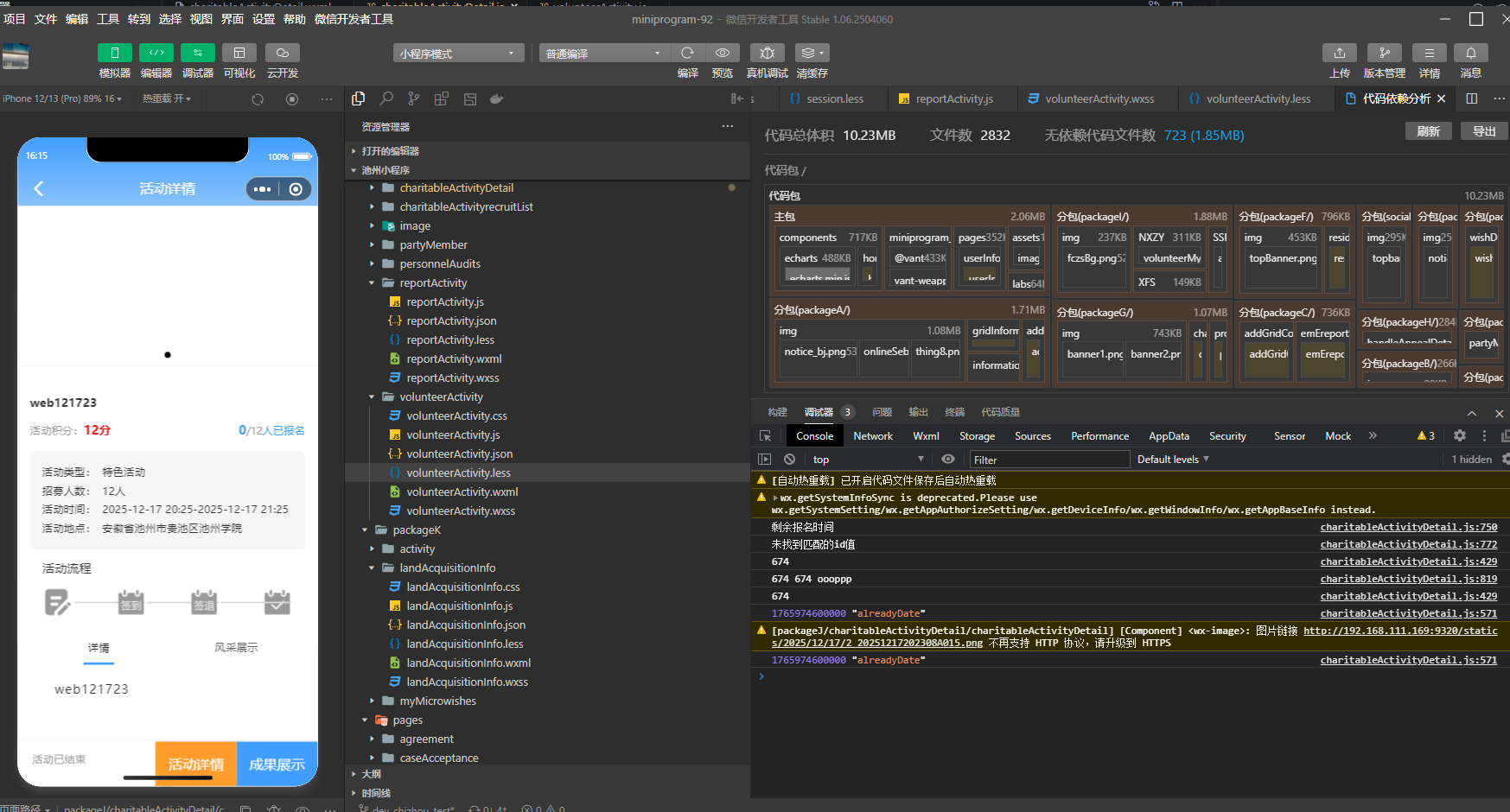
Task: Click the refresh (刷新) button
Action: pos(1428,131)
